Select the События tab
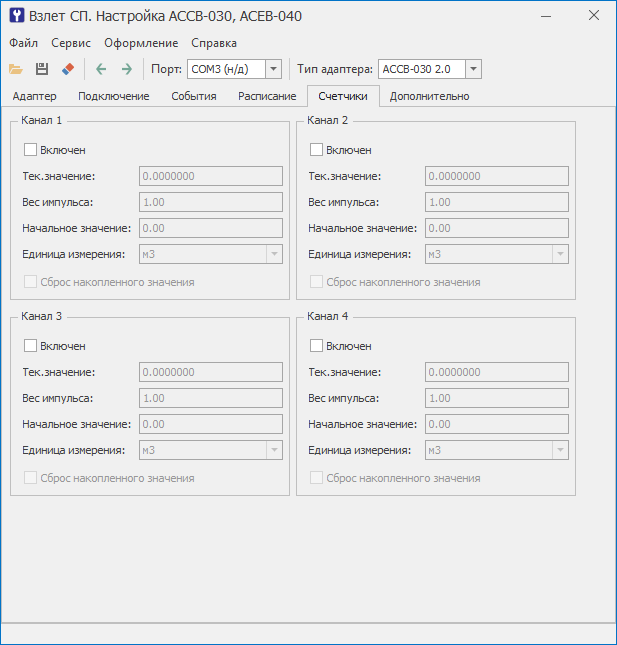 193,96
